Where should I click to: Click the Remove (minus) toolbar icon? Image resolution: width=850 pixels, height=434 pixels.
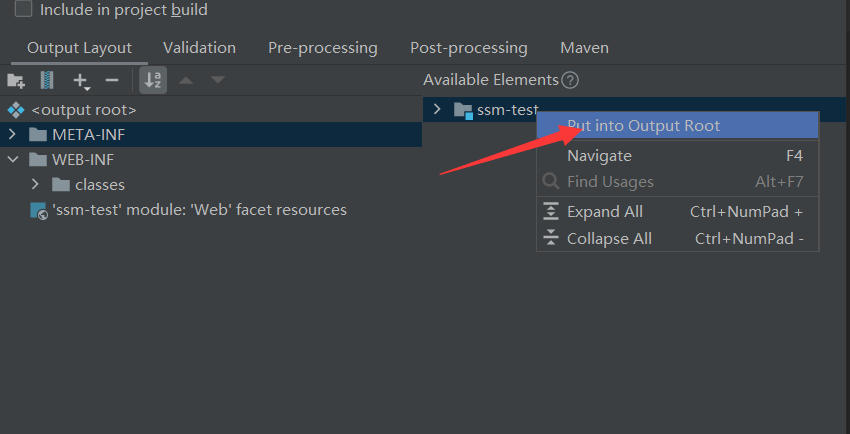[x=112, y=80]
